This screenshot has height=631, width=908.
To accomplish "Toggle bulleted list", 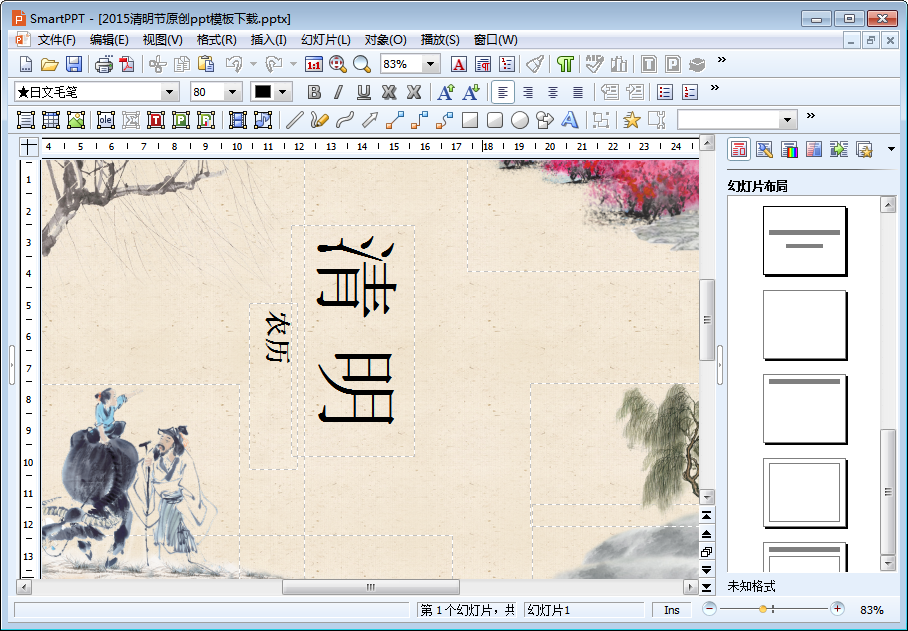I will coord(665,92).
